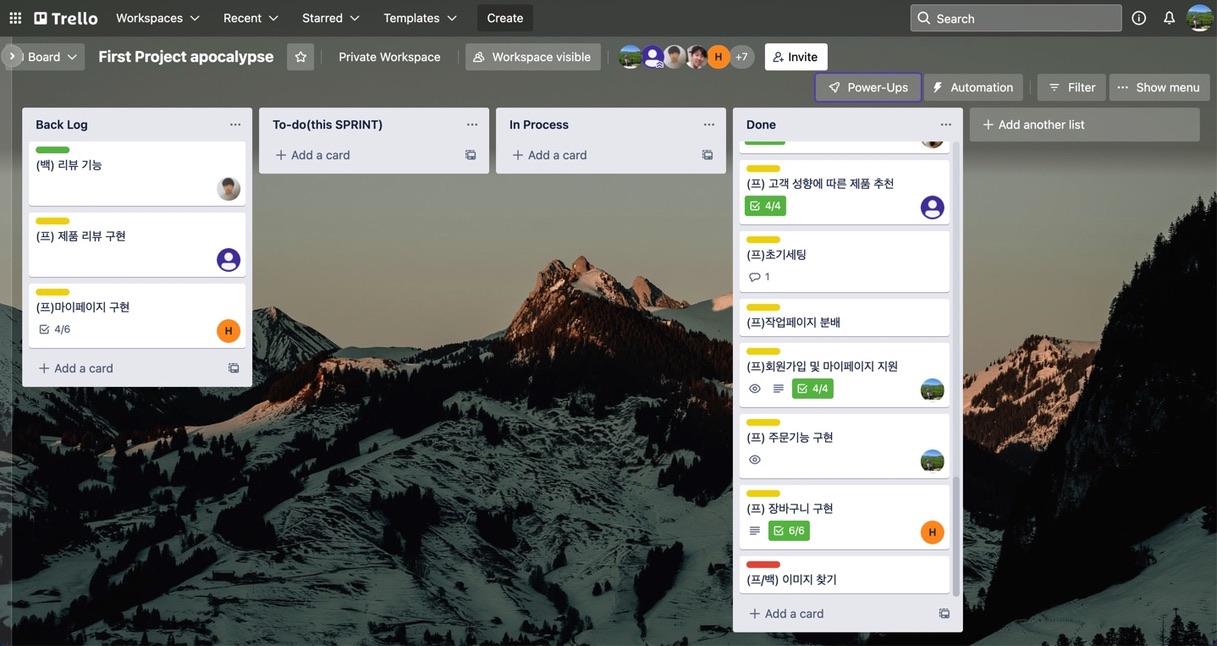Click the 6/6 checklist badge on 장바구니 card
This screenshot has height=646, width=1217.
coord(788,531)
